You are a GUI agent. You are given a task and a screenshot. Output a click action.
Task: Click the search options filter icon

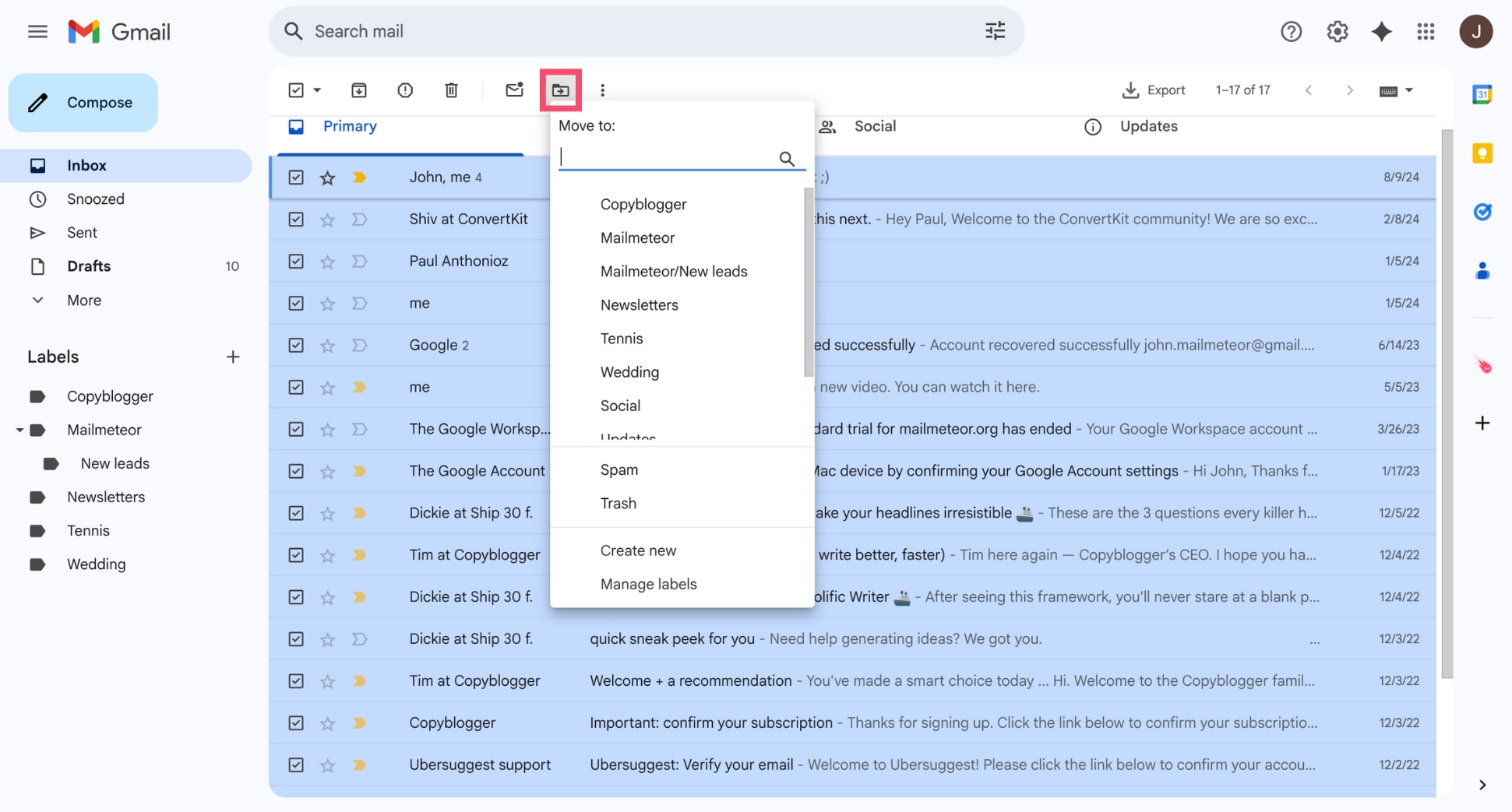tap(995, 31)
